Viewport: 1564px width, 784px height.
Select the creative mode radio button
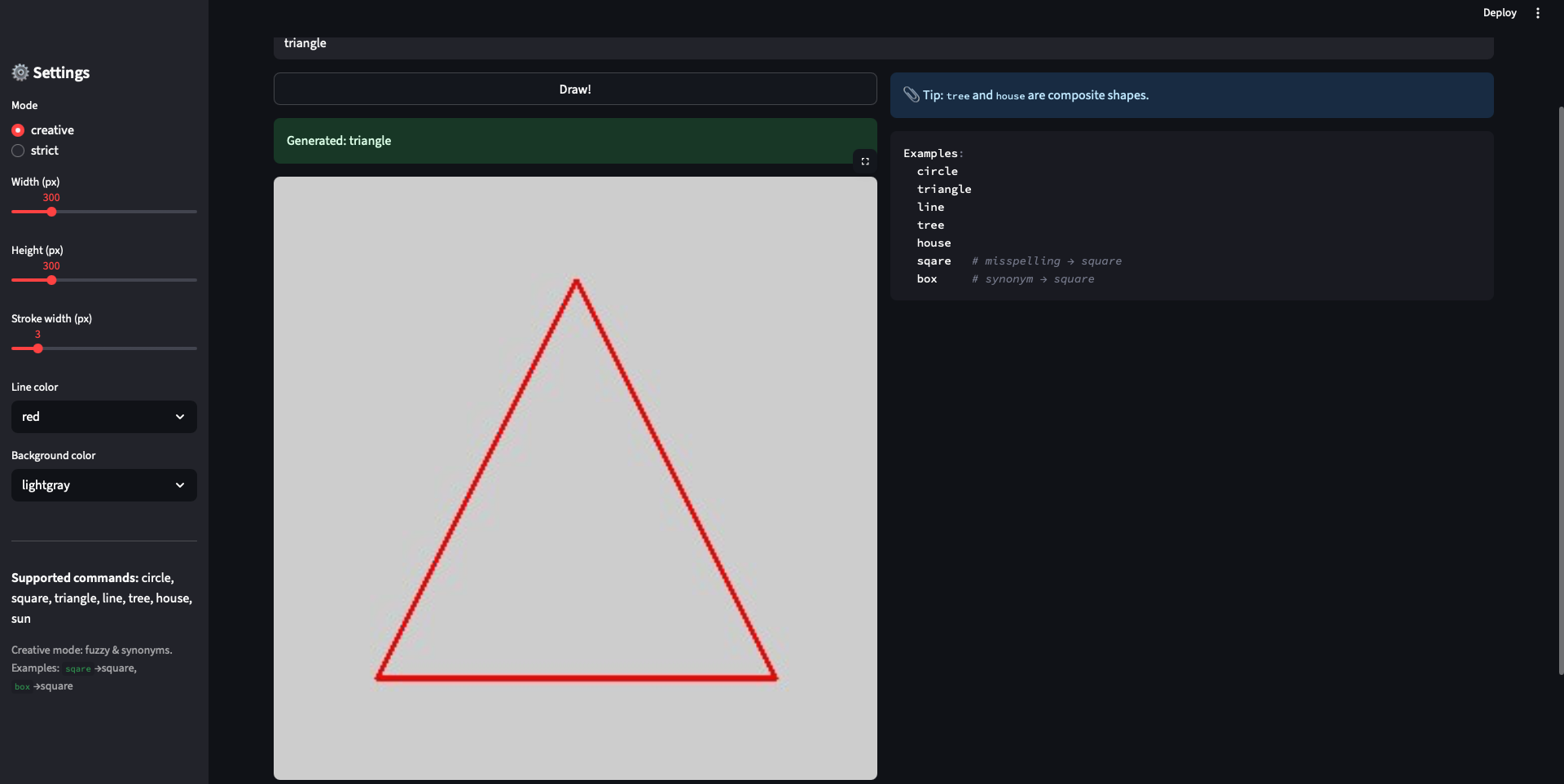pos(18,130)
